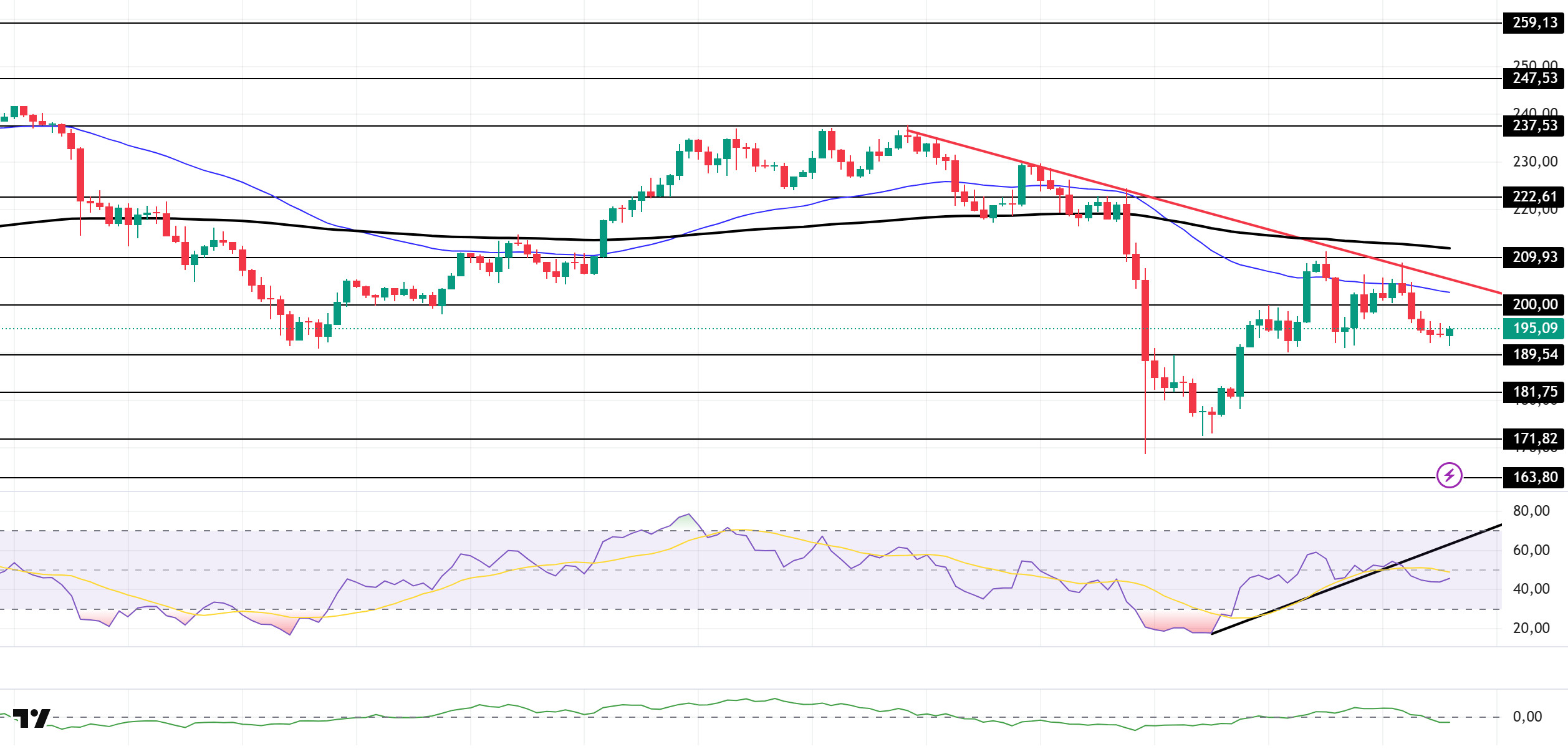Select the 247,53 horizontal line label

tap(1534, 79)
